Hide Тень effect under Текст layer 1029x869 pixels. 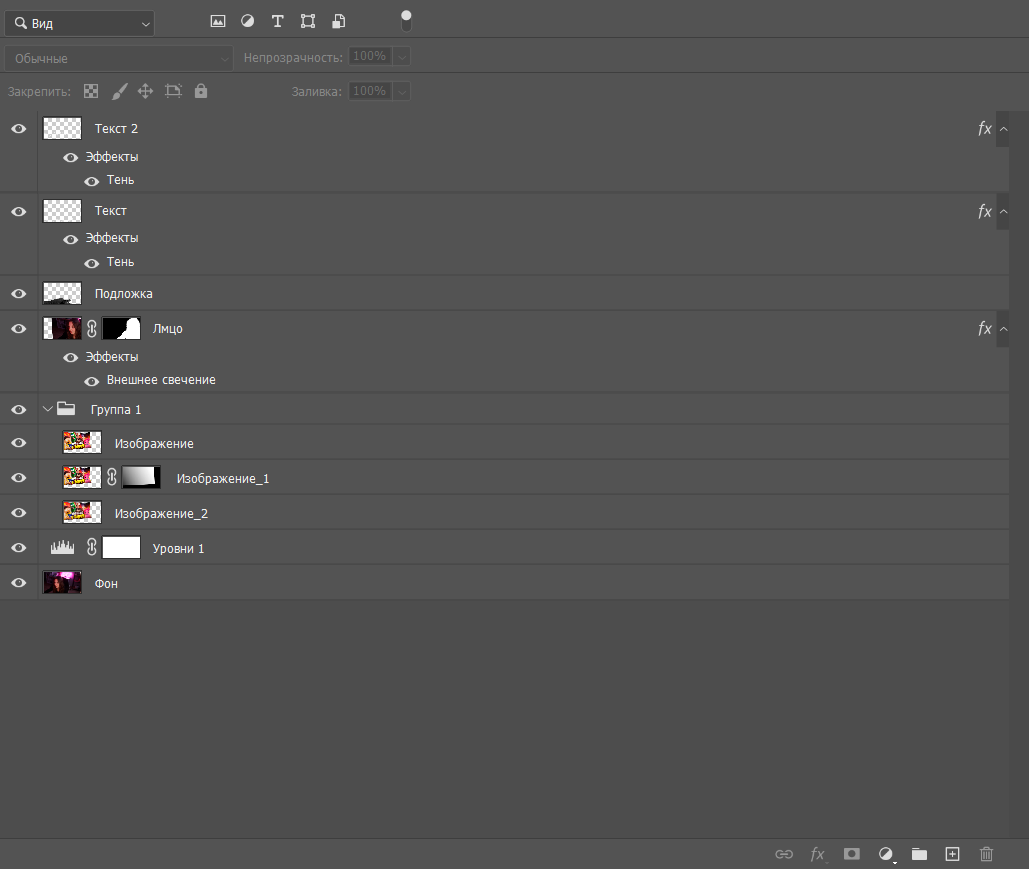pos(92,263)
